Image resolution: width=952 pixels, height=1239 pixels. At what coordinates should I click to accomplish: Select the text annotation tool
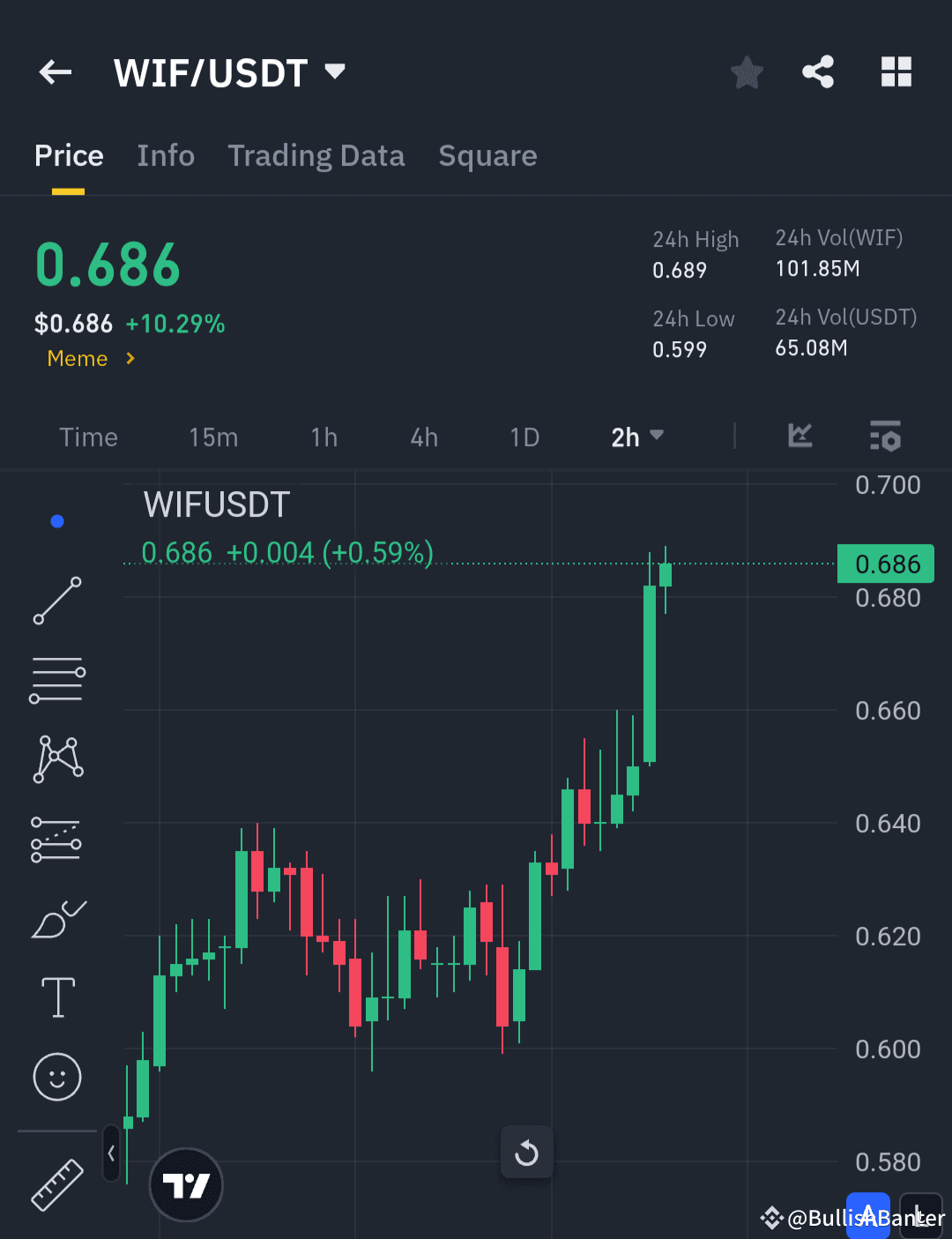(x=56, y=996)
